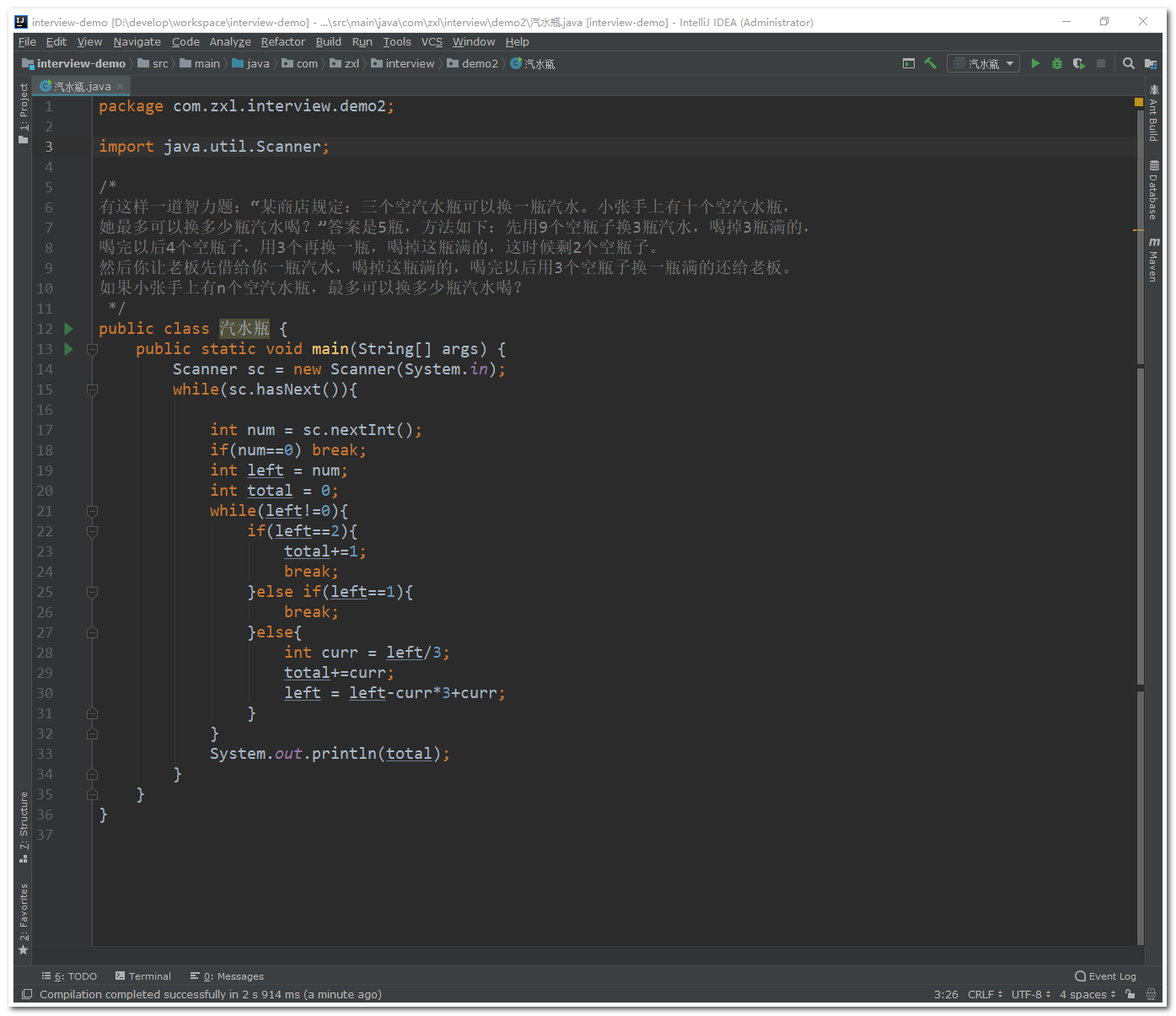This screenshot has width=1176, height=1016.
Task: Close the 汽水瓶.java editor tab
Action: [x=121, y=86]
